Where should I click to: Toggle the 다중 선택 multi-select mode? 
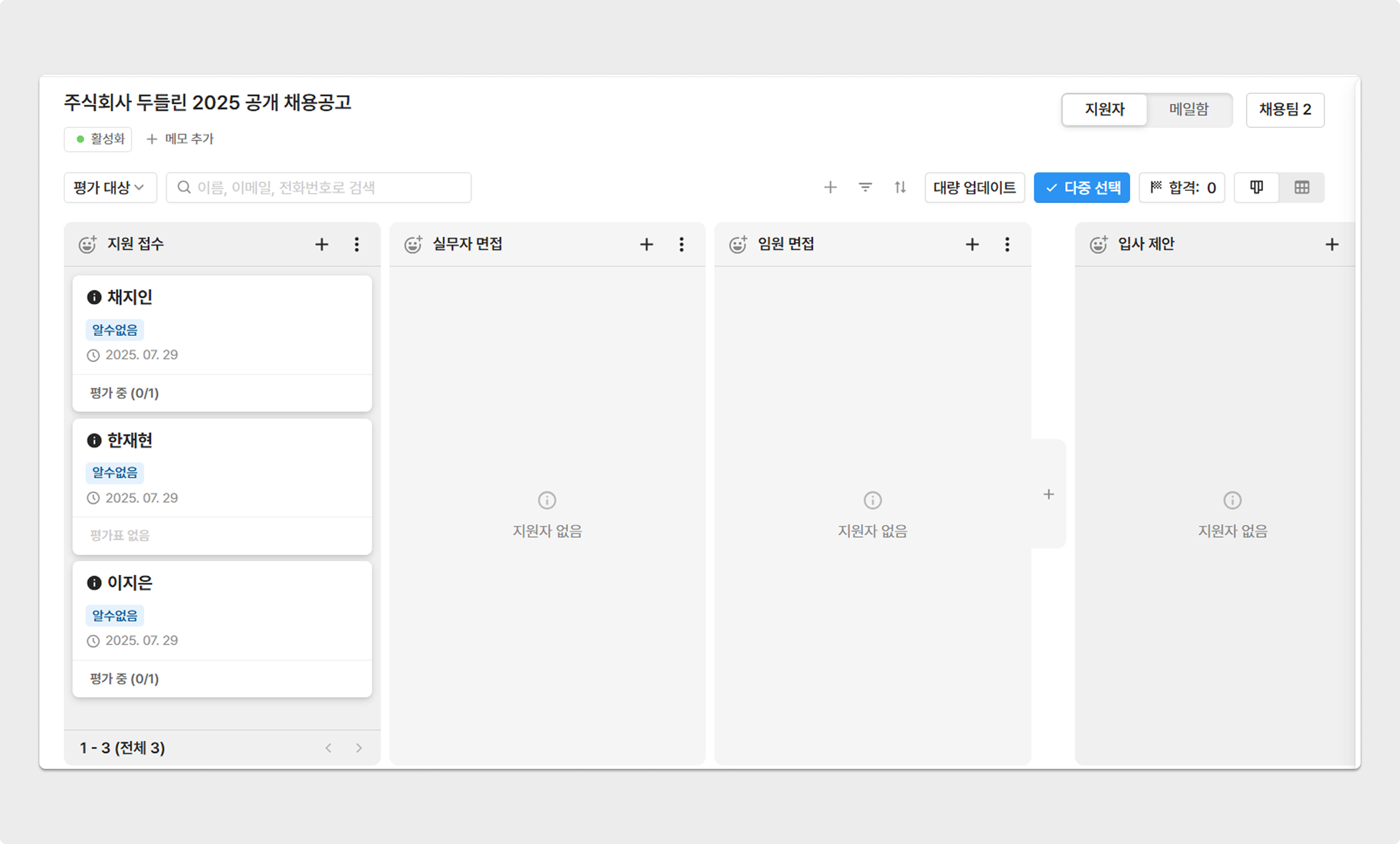[1081, 187]
